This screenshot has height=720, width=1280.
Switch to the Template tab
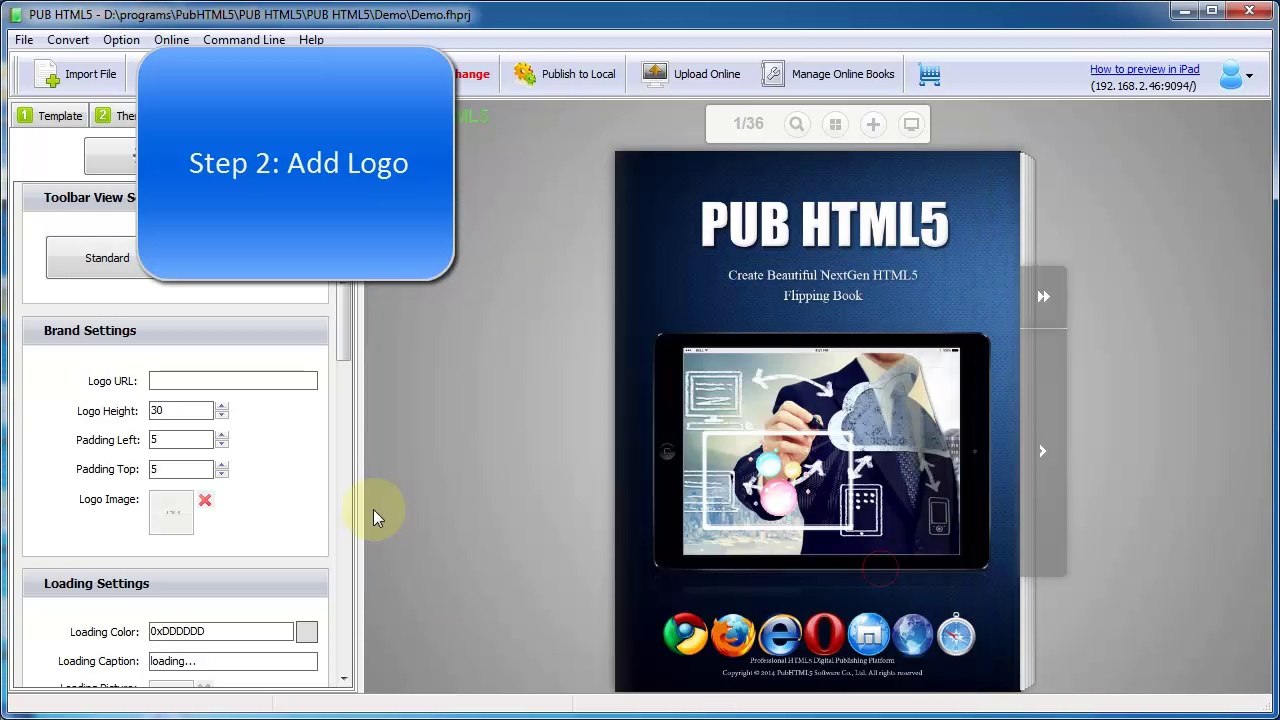50,116
